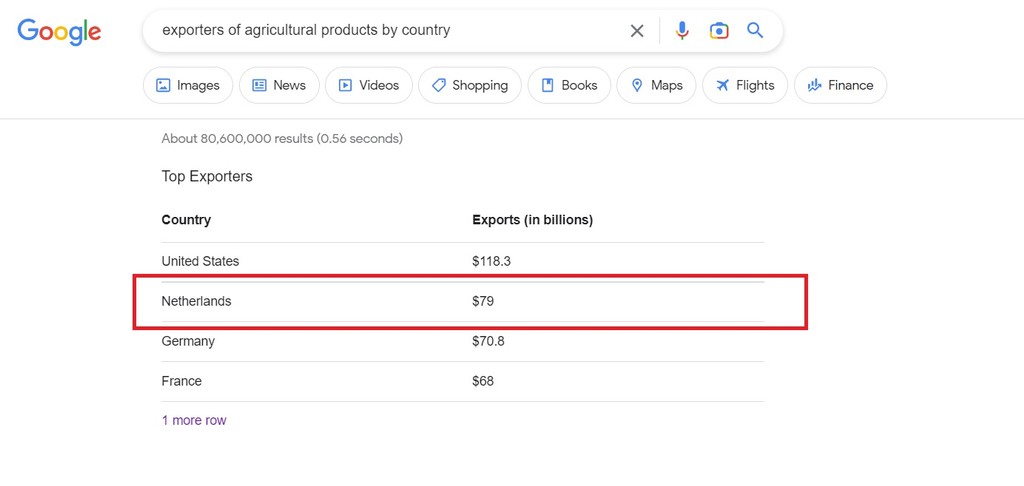This screenshot has height=486, width=1024.
Task: Open the Videos results filter
Action: (x=368, y=85)
